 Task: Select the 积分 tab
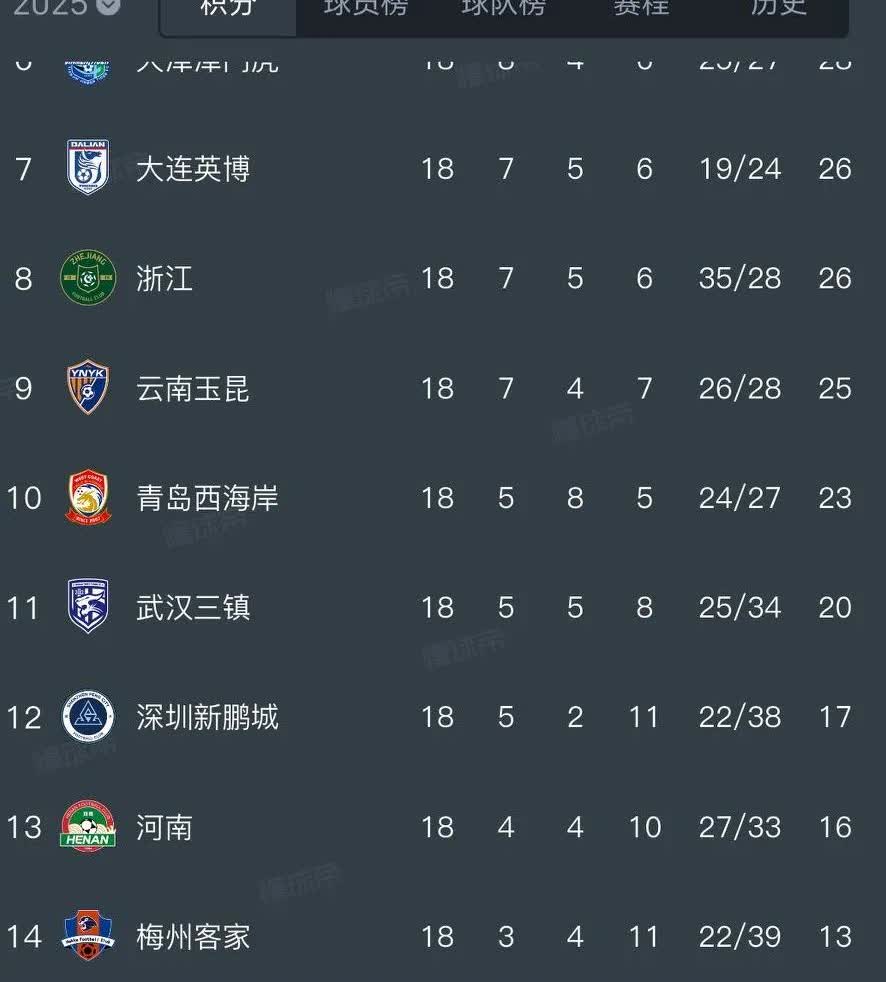pos(228,7)
